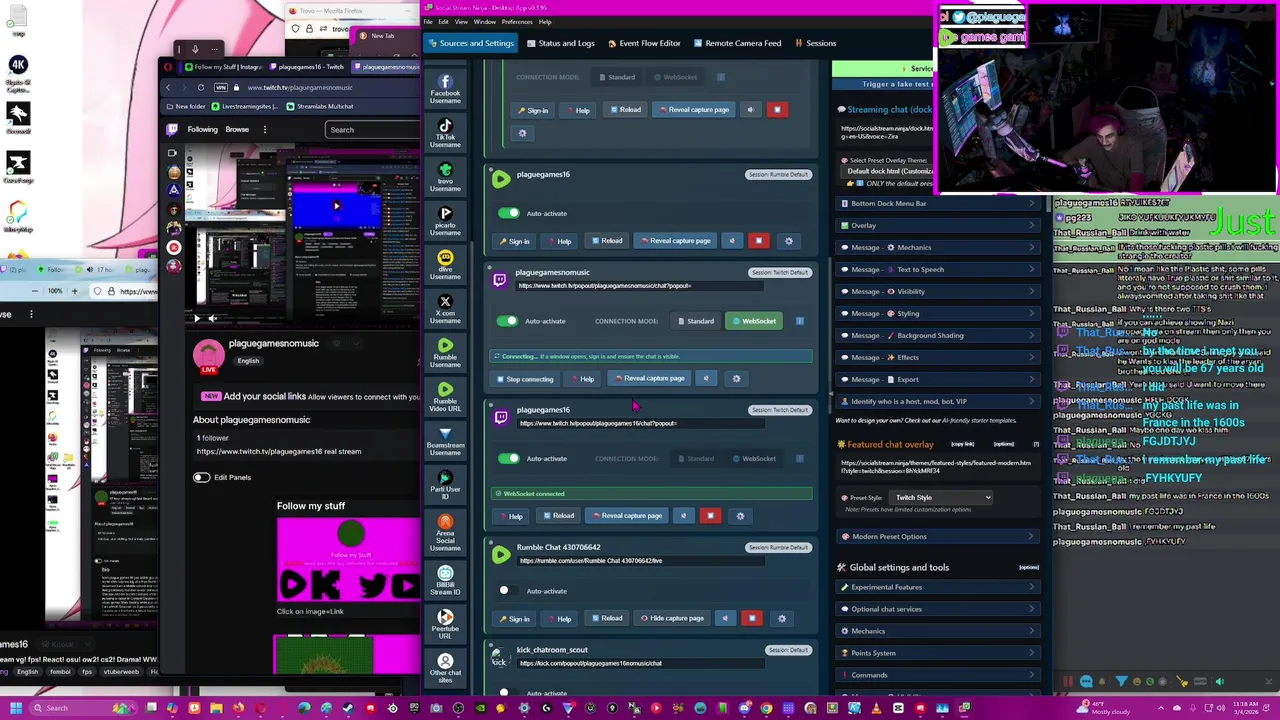Click Reveal capture page for plaguegames16 Twitch
The width and height of the screenshot is (1280, 720).
(626, 516)
